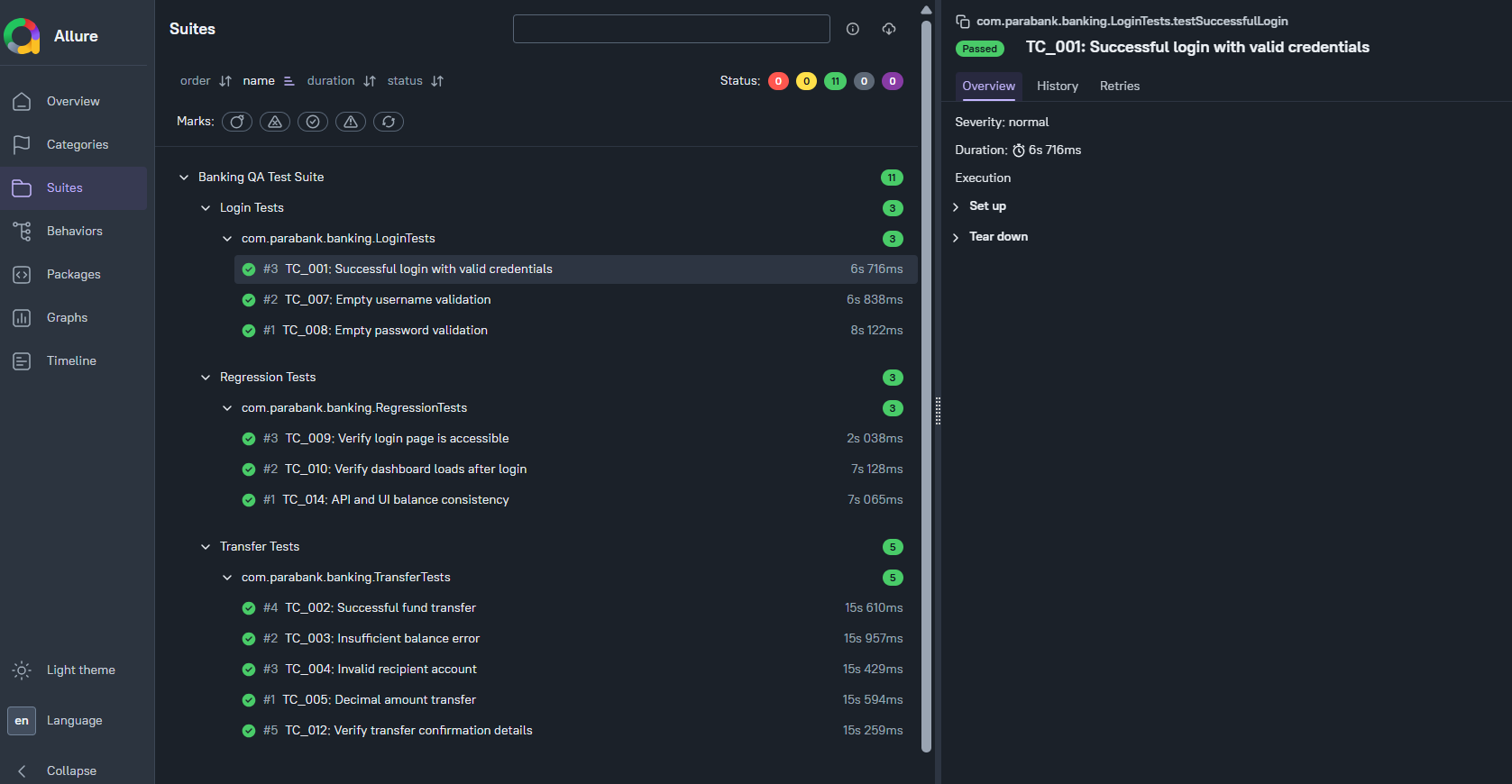Click passed icon of TC_002 row

249,608
